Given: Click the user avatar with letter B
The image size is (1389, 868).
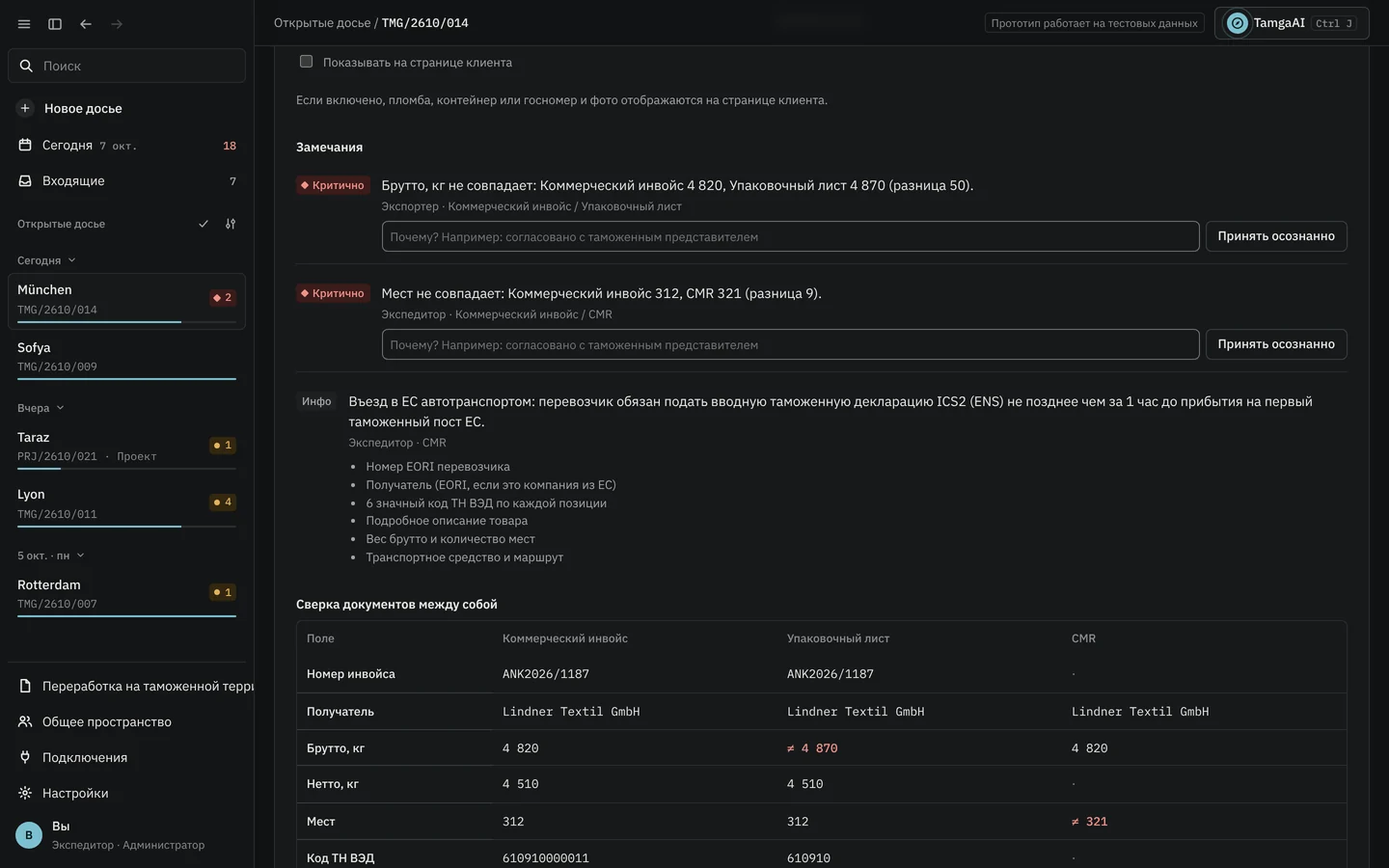Looking at the screenshot, I should (x=29, y=835).
